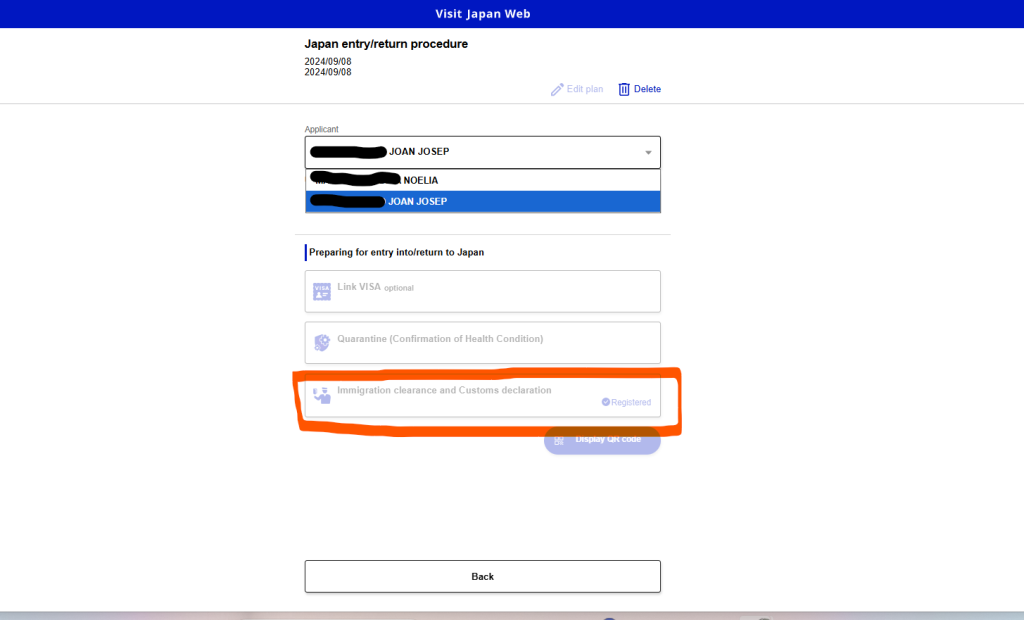This screenshot has width=1024, height=620.
Task: Click the Registered checkmark icon
Action: (605, 402)
